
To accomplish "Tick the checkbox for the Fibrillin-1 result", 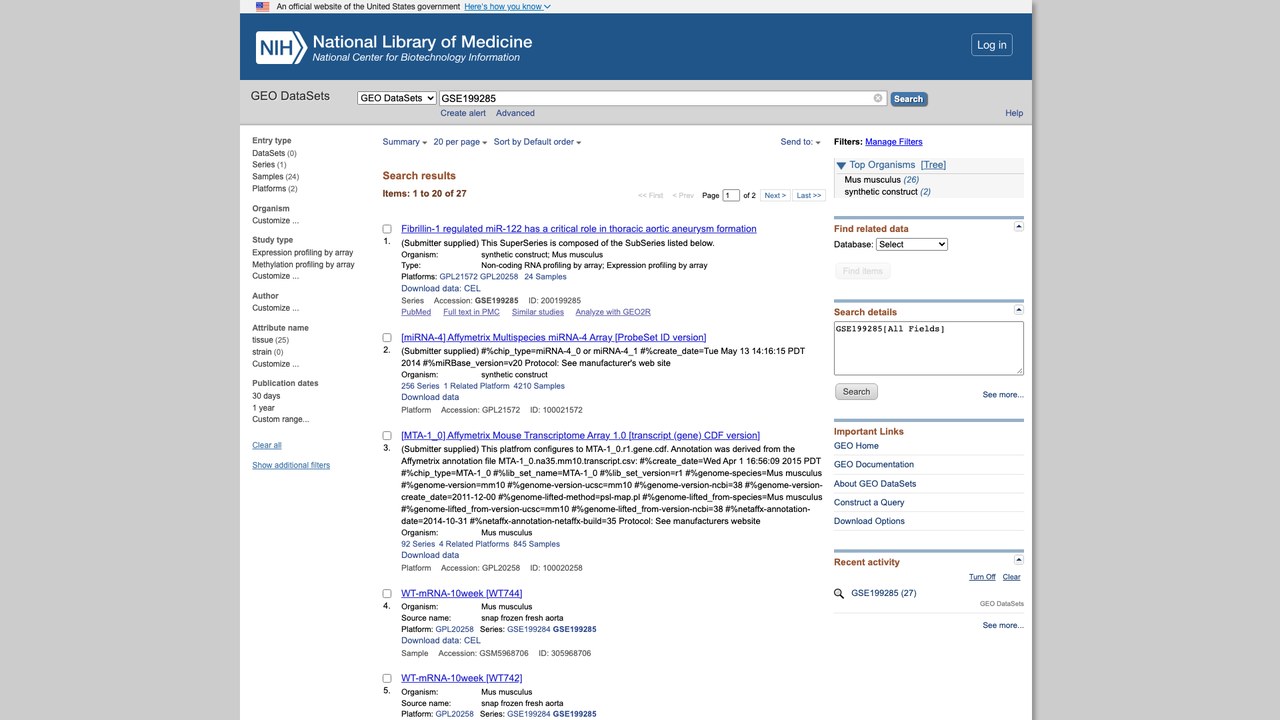I will 387,229.
